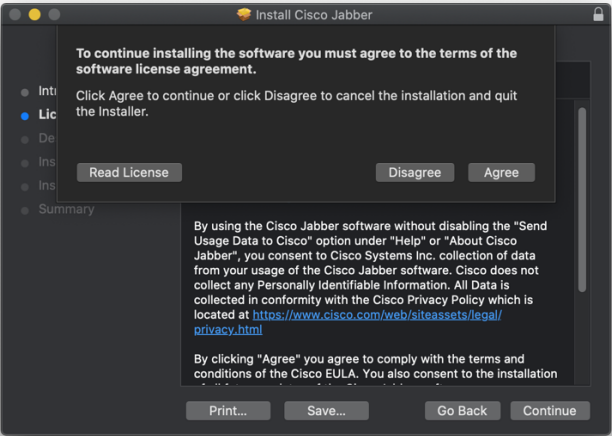The width and height of the screenshot is (612, 436).
Task: Click the dialog's bold license agreement heading
Action: click(296, 61)
